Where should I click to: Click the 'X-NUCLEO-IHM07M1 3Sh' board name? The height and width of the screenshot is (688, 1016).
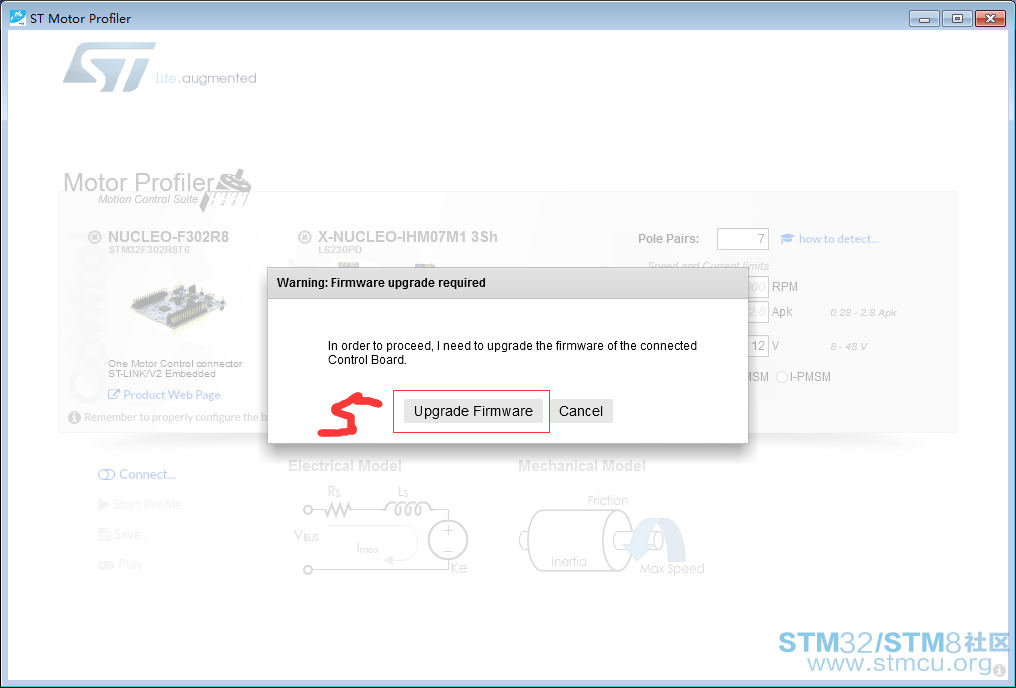pos(408,237)
